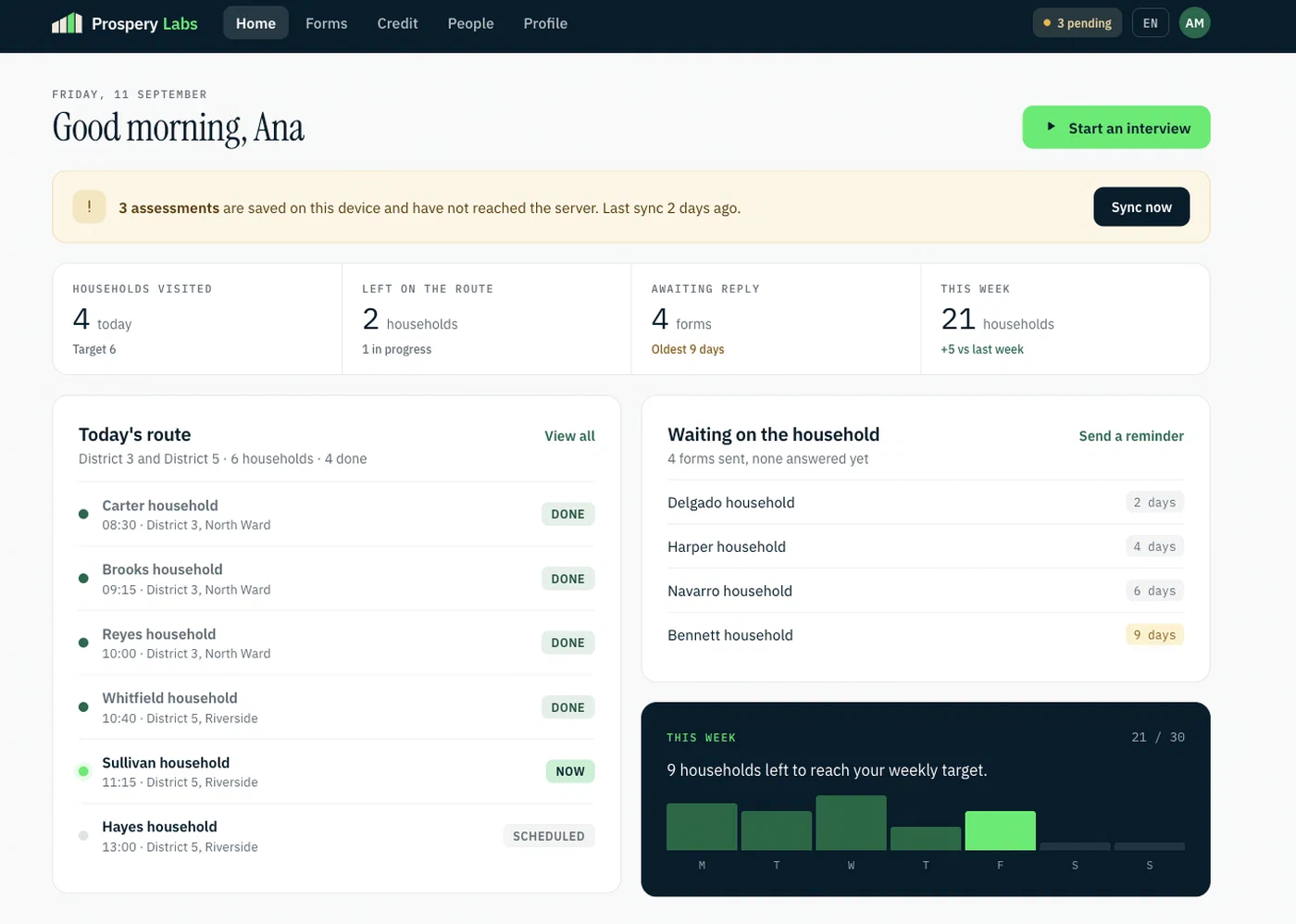Click Send a reminder link

click(1131, 436)
